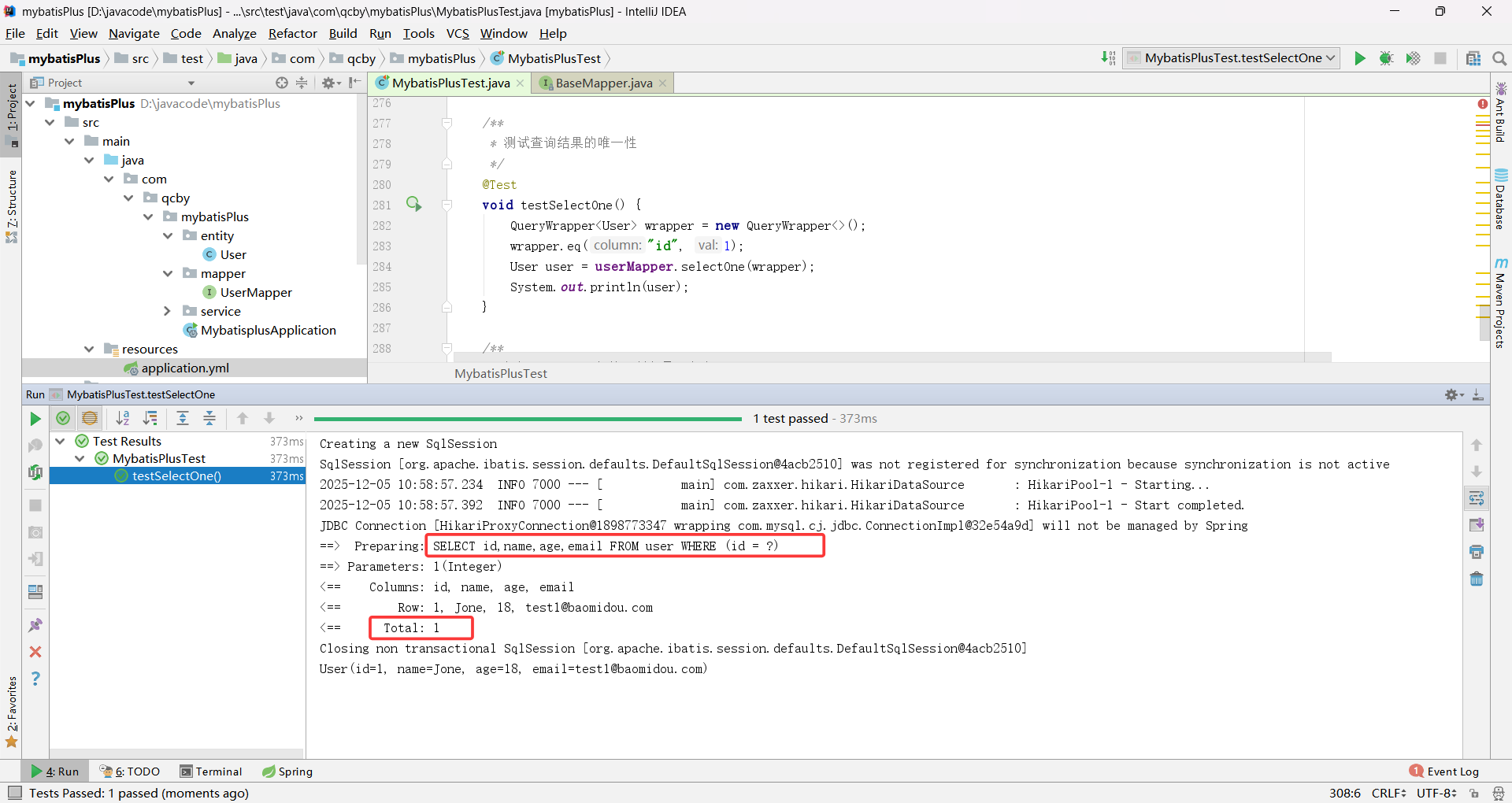Go to next failed test arrow
Screen dimensions: 1512x803
click(x=269, y=419)
